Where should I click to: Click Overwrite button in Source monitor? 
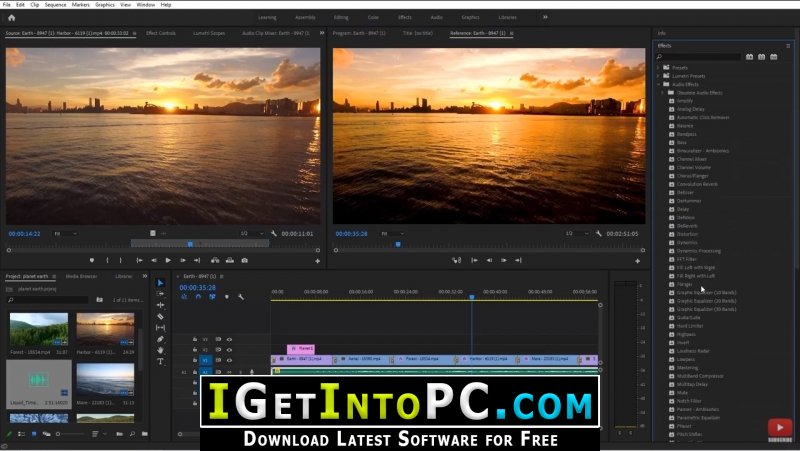230,260
